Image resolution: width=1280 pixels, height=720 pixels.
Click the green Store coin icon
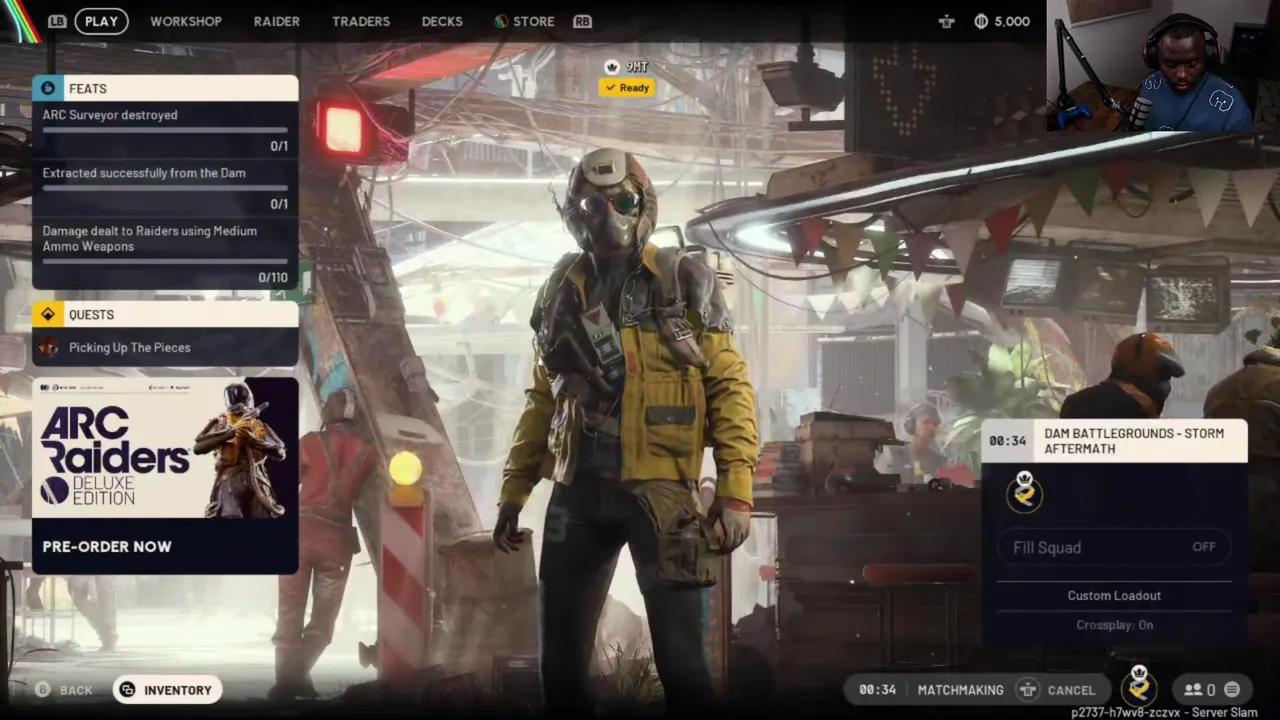tap(501, 21)
